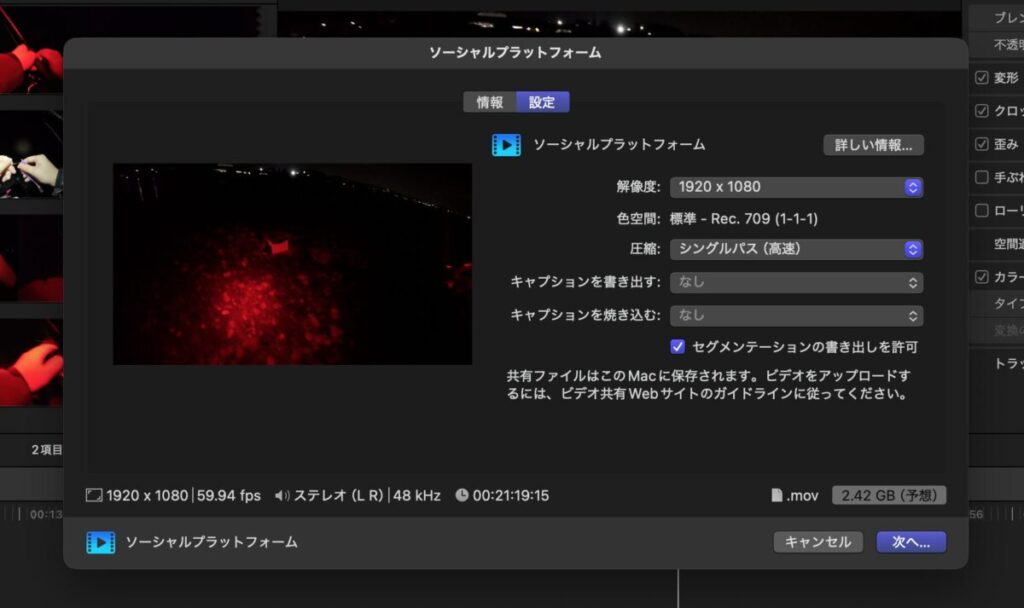The width and height of the screenshot is (1024, 608).
Task: Click the clock icon beside the duration
Action: coord(461,495)
